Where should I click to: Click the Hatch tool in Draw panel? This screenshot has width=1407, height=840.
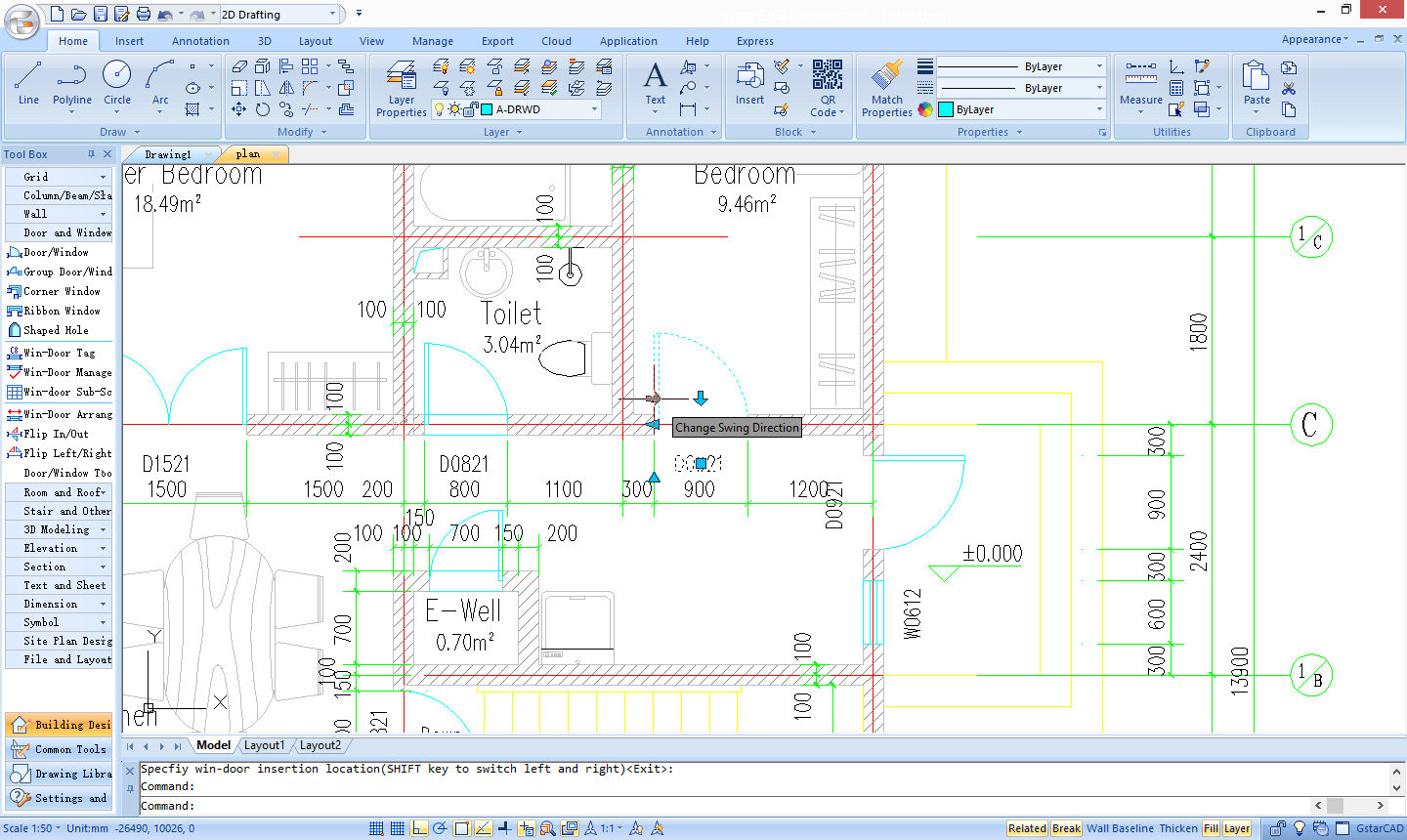tap(192, 109)
